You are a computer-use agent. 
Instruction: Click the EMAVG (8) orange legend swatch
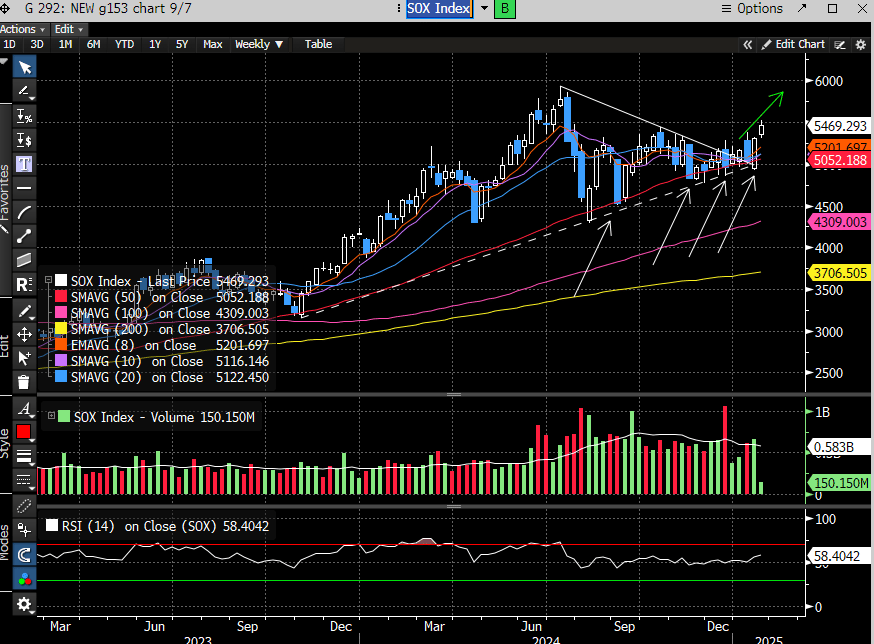61,345
